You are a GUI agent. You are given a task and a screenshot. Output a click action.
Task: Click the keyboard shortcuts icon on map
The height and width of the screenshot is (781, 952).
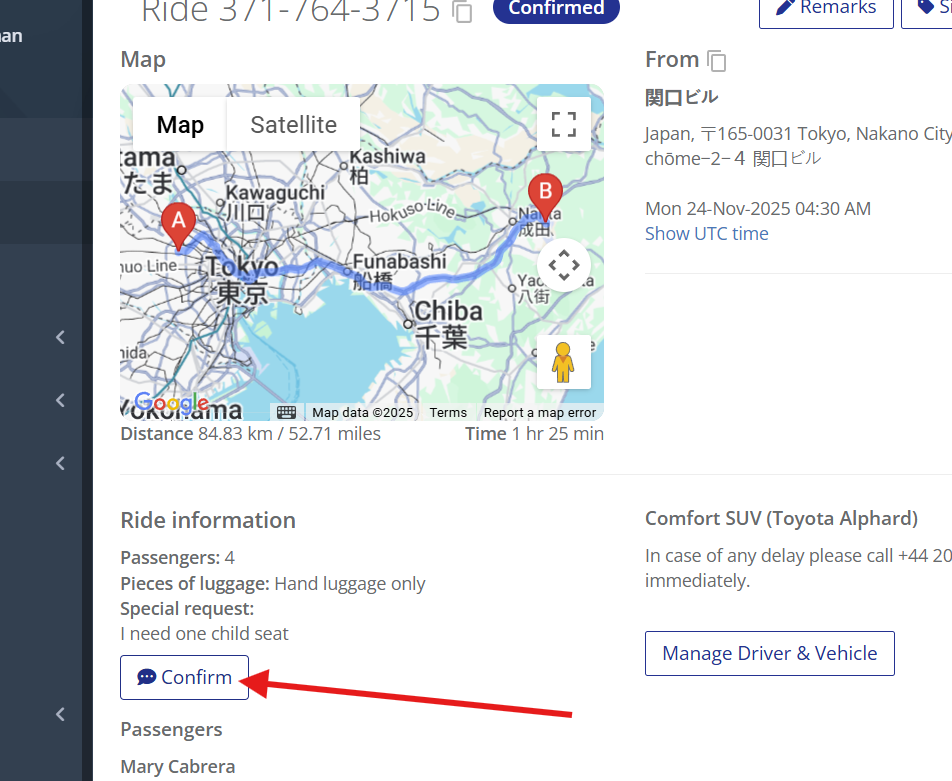pyautogui.click(x=287, y=412)
